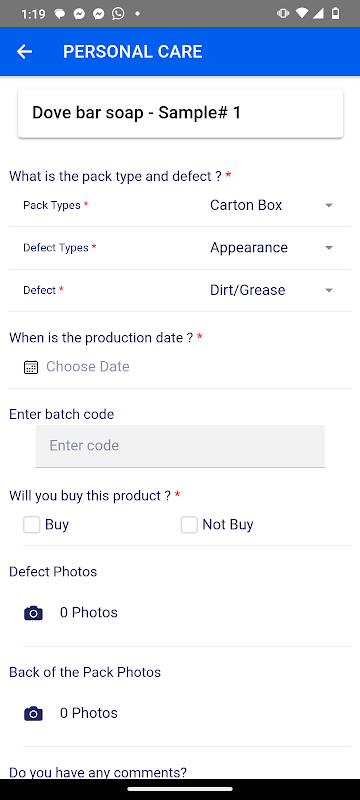Tap the Dove bar soap Sample# 1 card
The image size is (360, 800).
pyautogui.click(x=180, y=113)
